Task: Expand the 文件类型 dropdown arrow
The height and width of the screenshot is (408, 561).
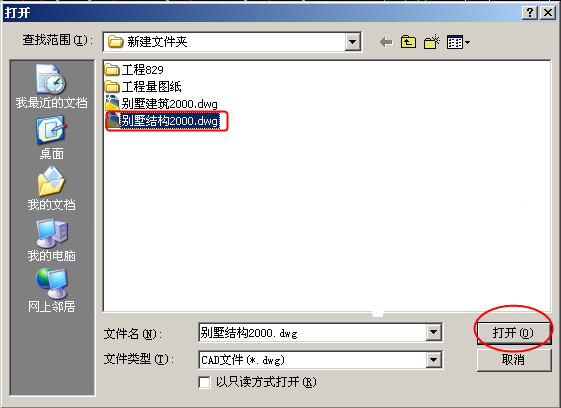Action: click(x=433, y=360)
